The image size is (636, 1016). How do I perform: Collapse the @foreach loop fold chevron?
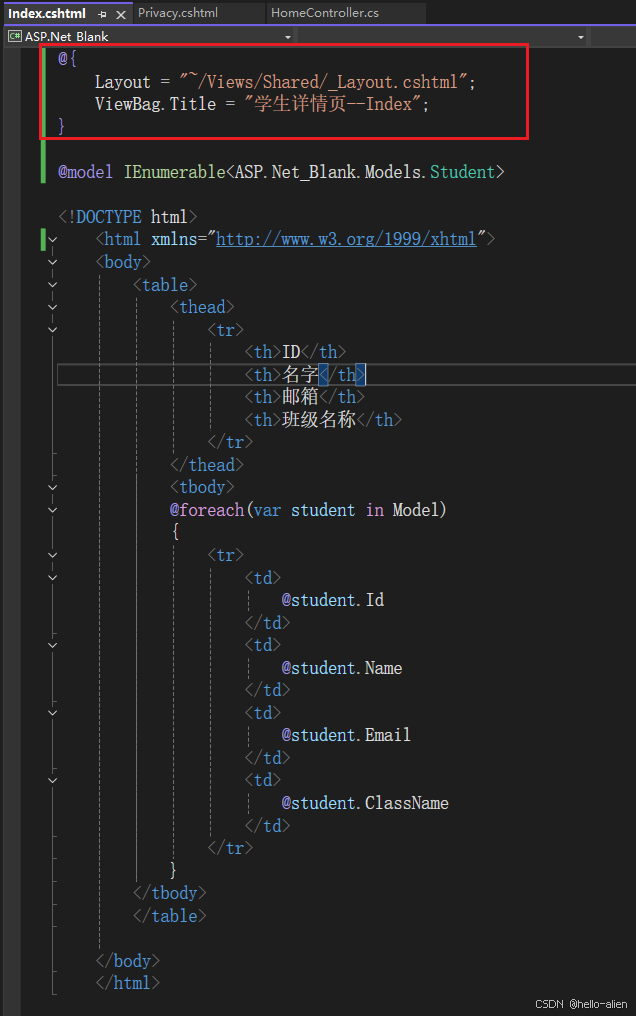53,510
